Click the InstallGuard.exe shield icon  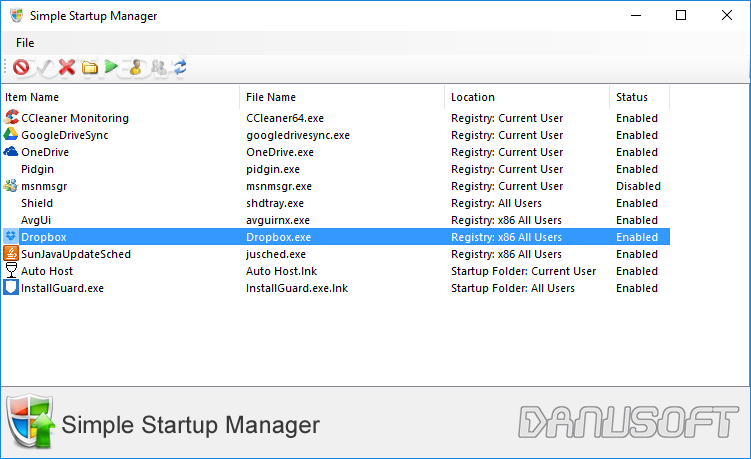click(x=11, y=287)
